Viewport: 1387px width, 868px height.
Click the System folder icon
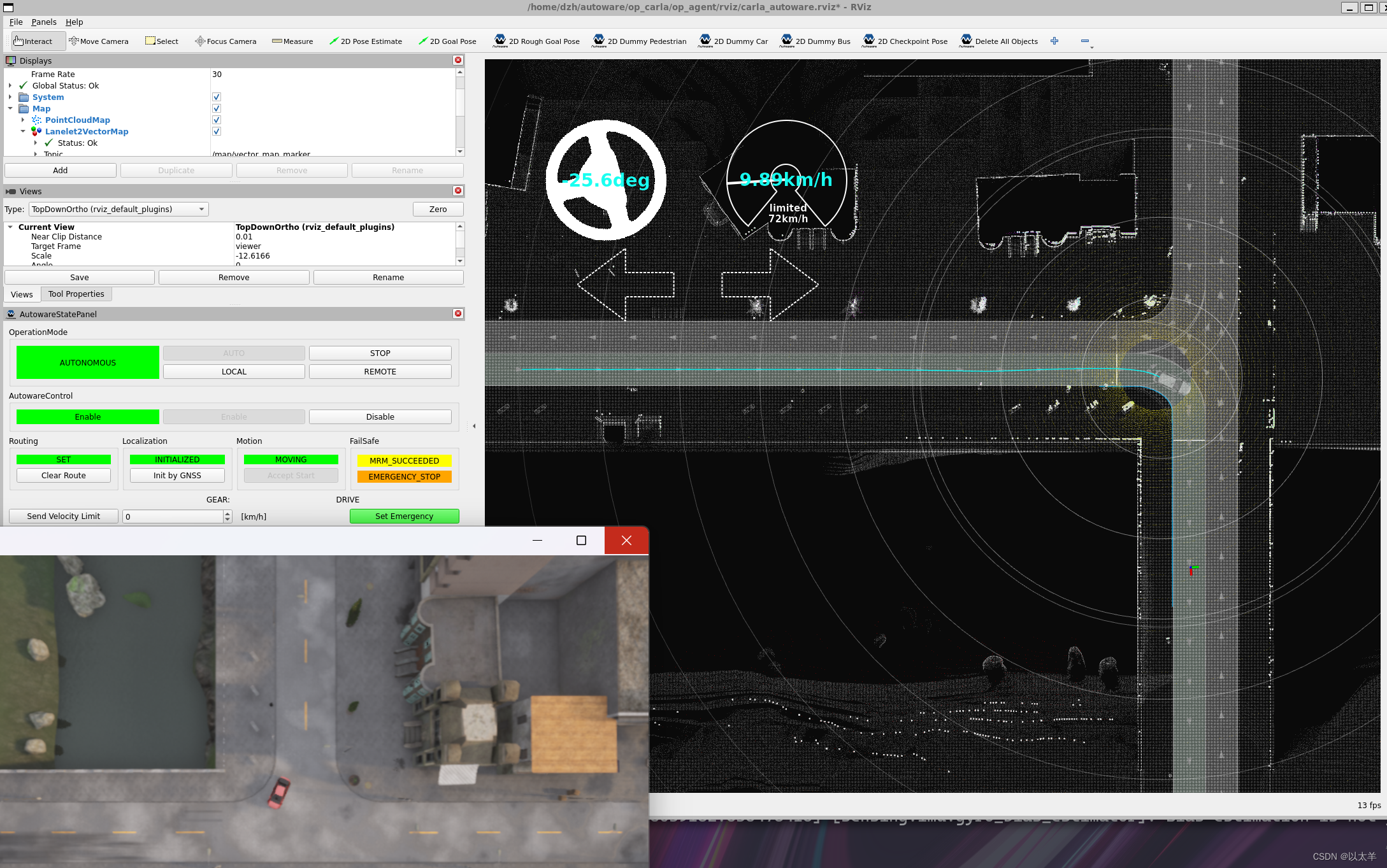24,97
